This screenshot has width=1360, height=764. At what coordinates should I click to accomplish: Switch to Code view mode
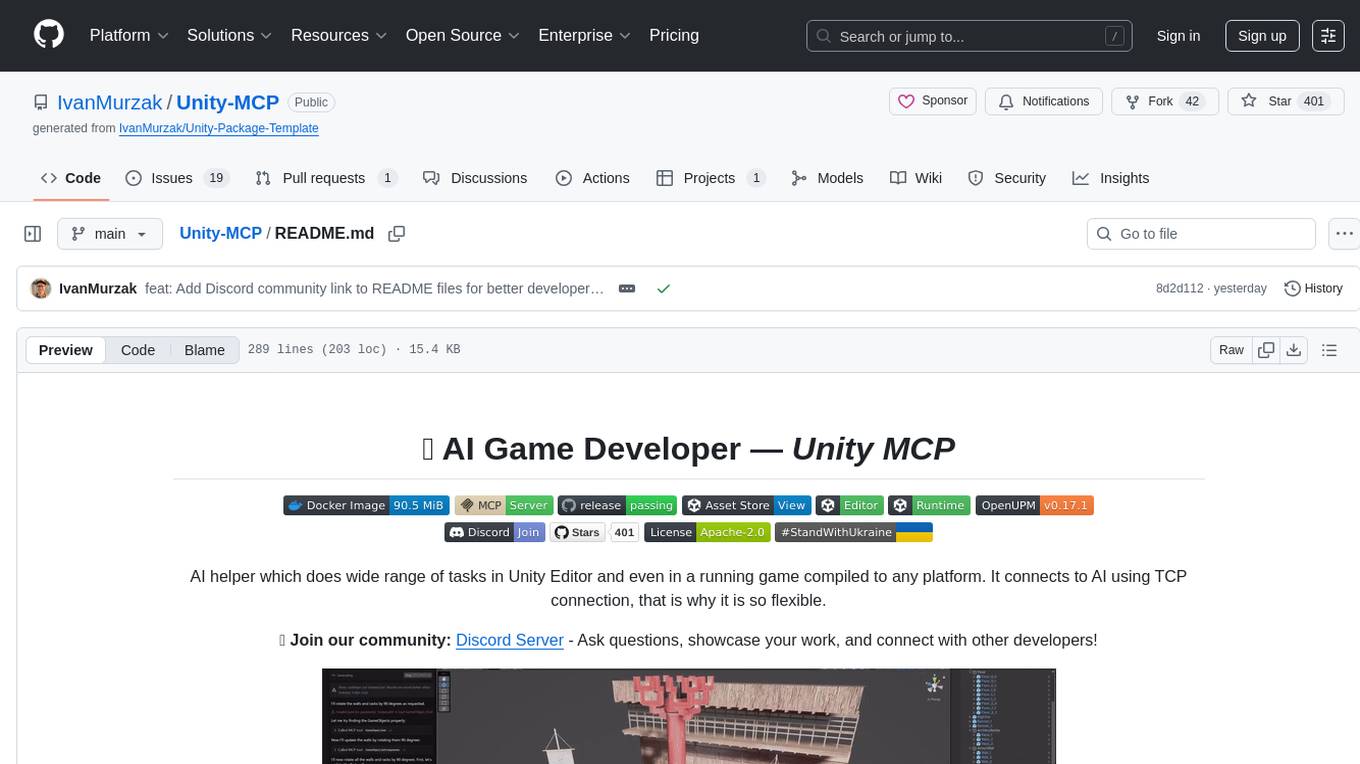coord(138,350)
